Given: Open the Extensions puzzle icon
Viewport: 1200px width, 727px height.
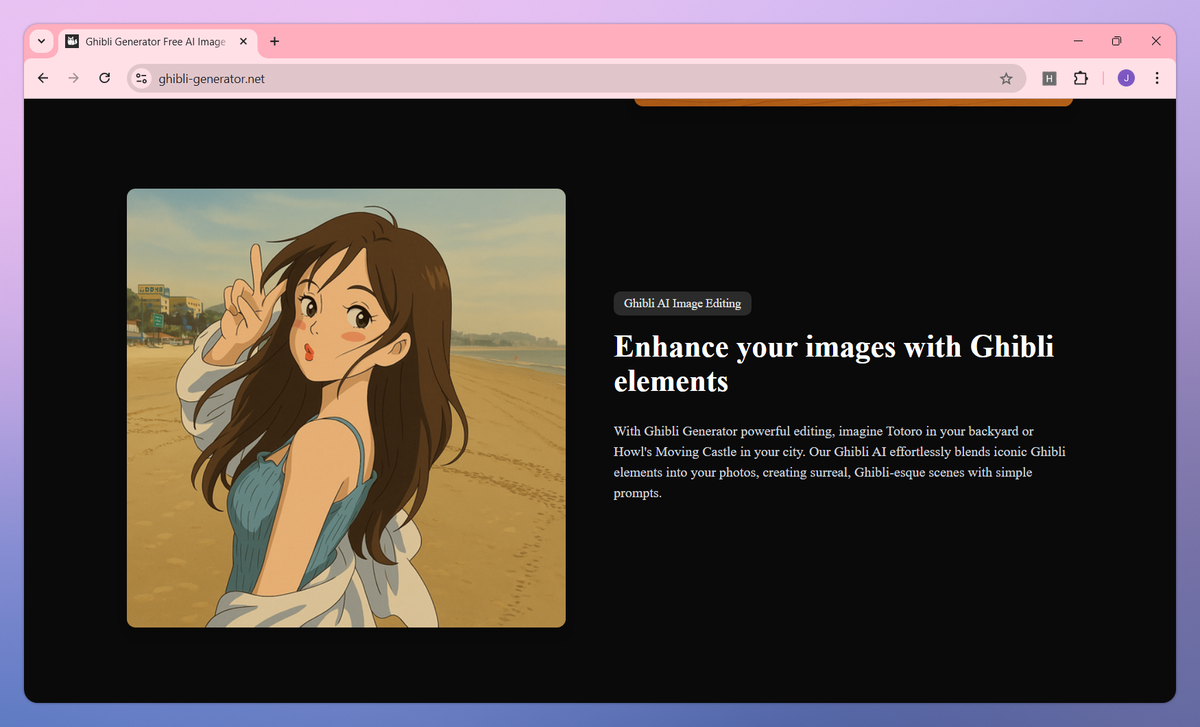Looking at the screenshot, I should point(1080,78).
